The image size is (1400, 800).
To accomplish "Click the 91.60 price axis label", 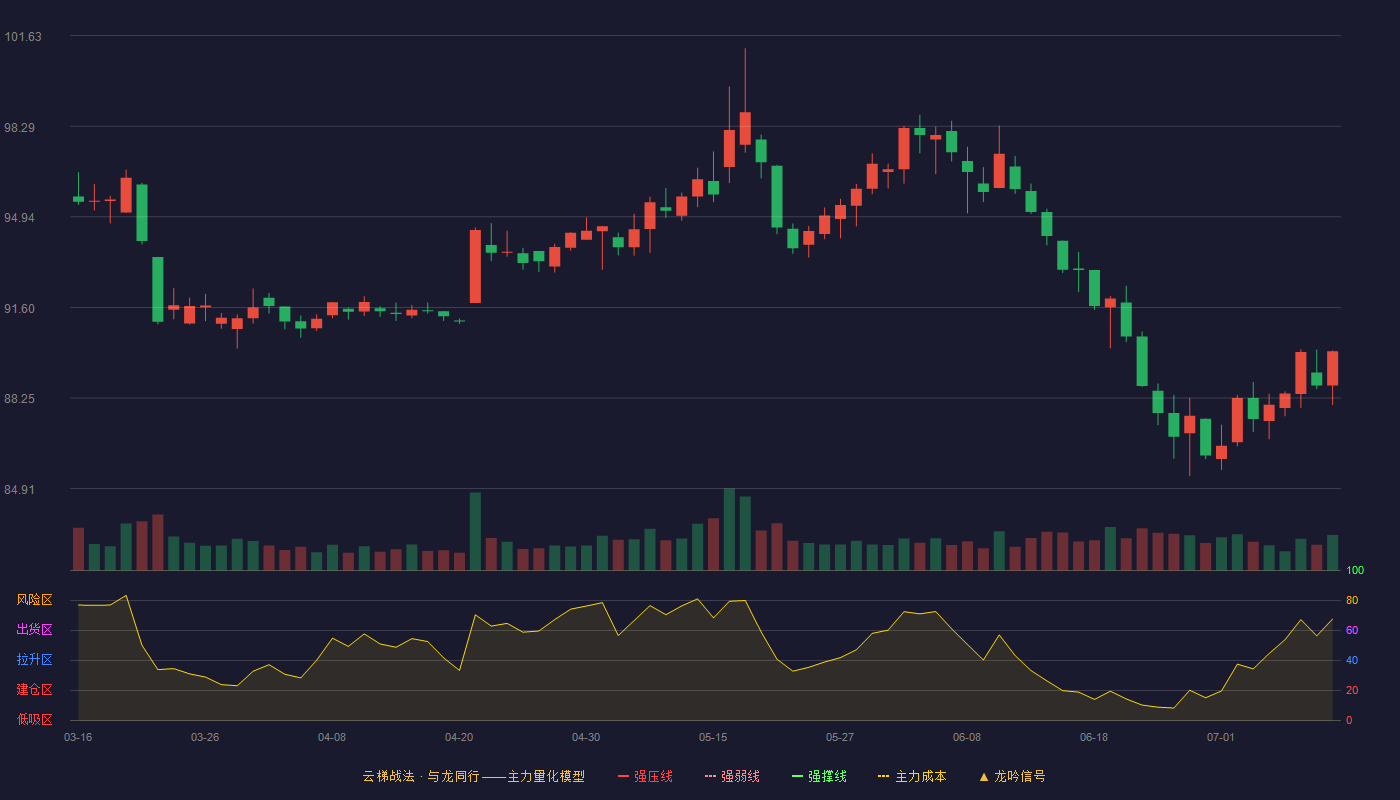I will click(20, 309).
